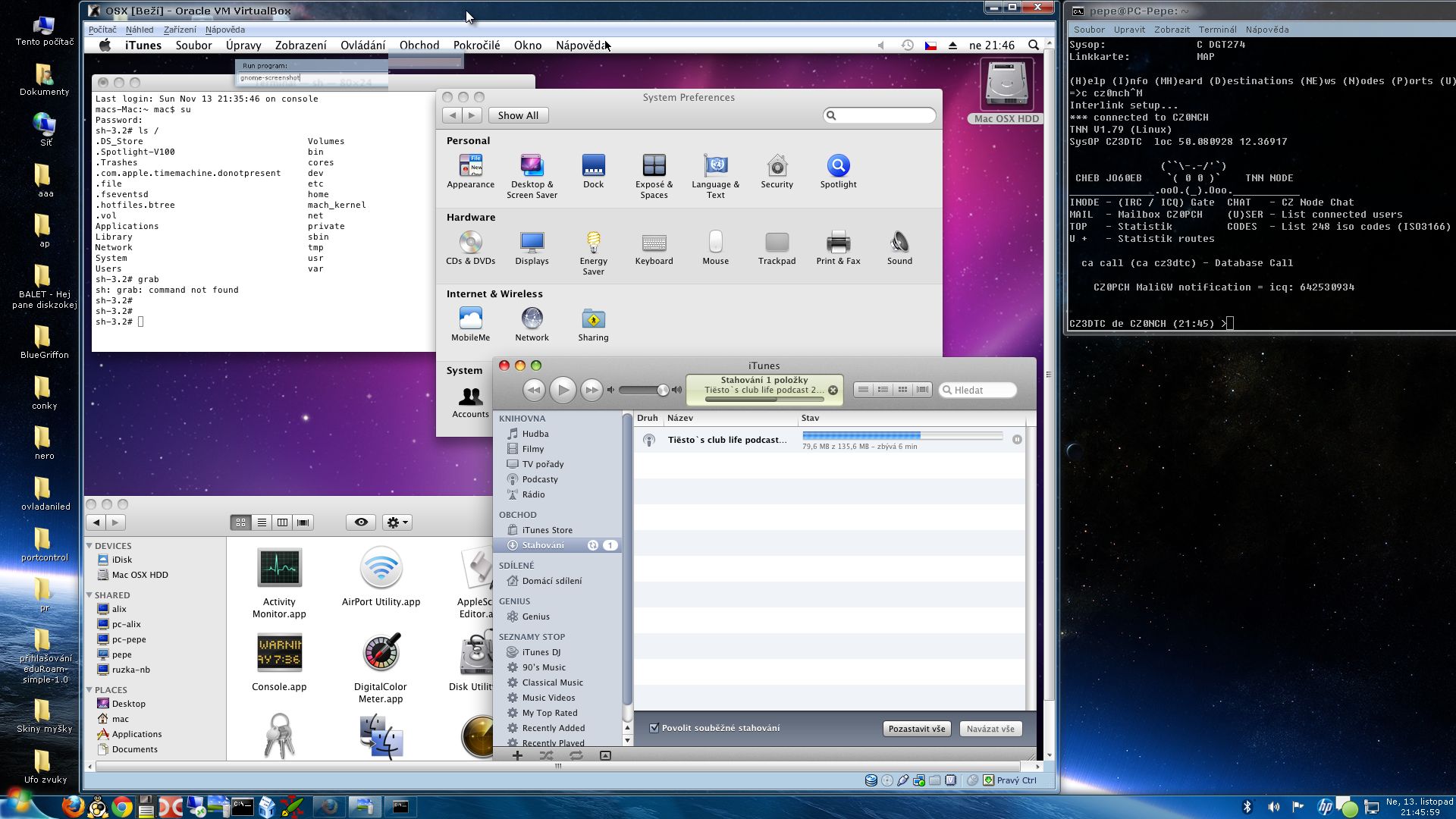Open VirtualBox Zařízení menu
This screenshot has width=1456, height=819.
[180, 30]
